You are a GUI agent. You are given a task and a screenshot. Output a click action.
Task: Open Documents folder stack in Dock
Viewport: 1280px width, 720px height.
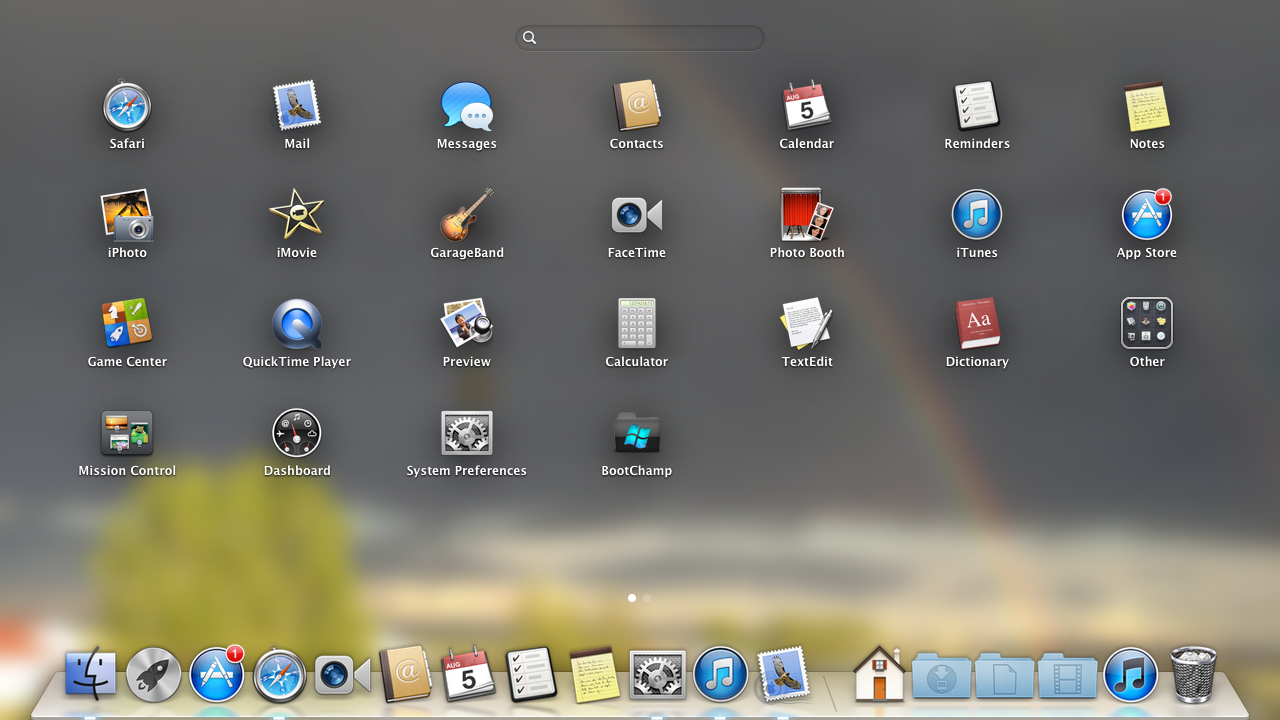(1005, 675)
